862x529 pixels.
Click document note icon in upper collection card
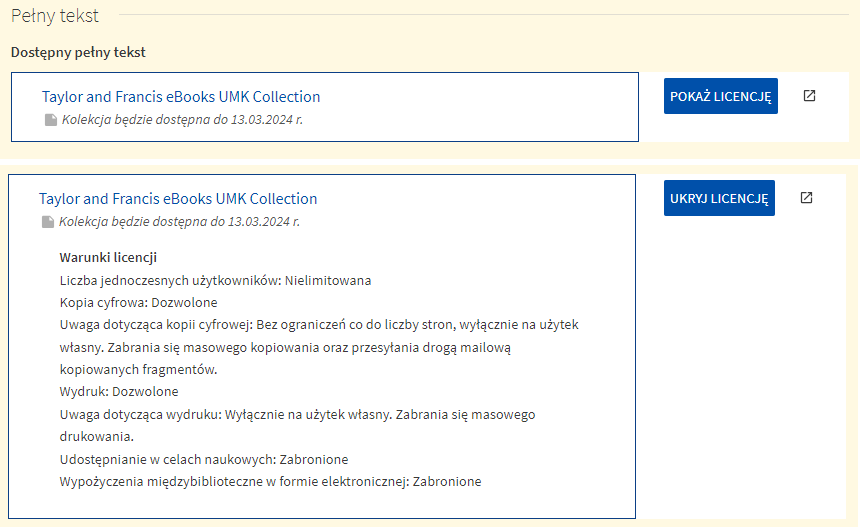[51, 120]
